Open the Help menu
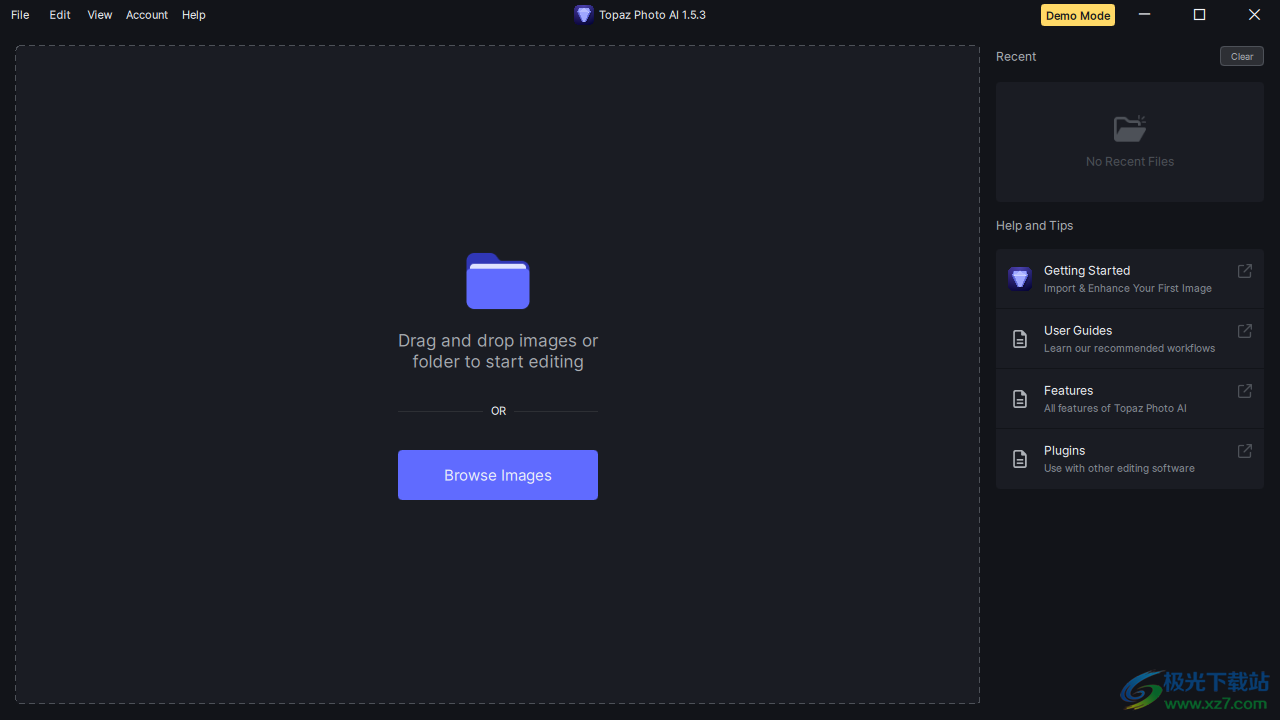Viewport: 1280px width, 720px height. point(194,15)
